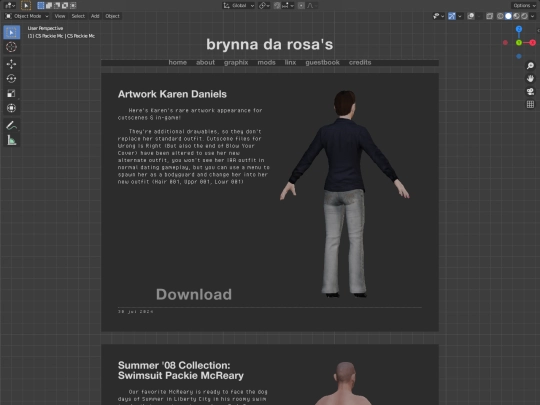Switch to solid viewport shading

pos(508,16)
